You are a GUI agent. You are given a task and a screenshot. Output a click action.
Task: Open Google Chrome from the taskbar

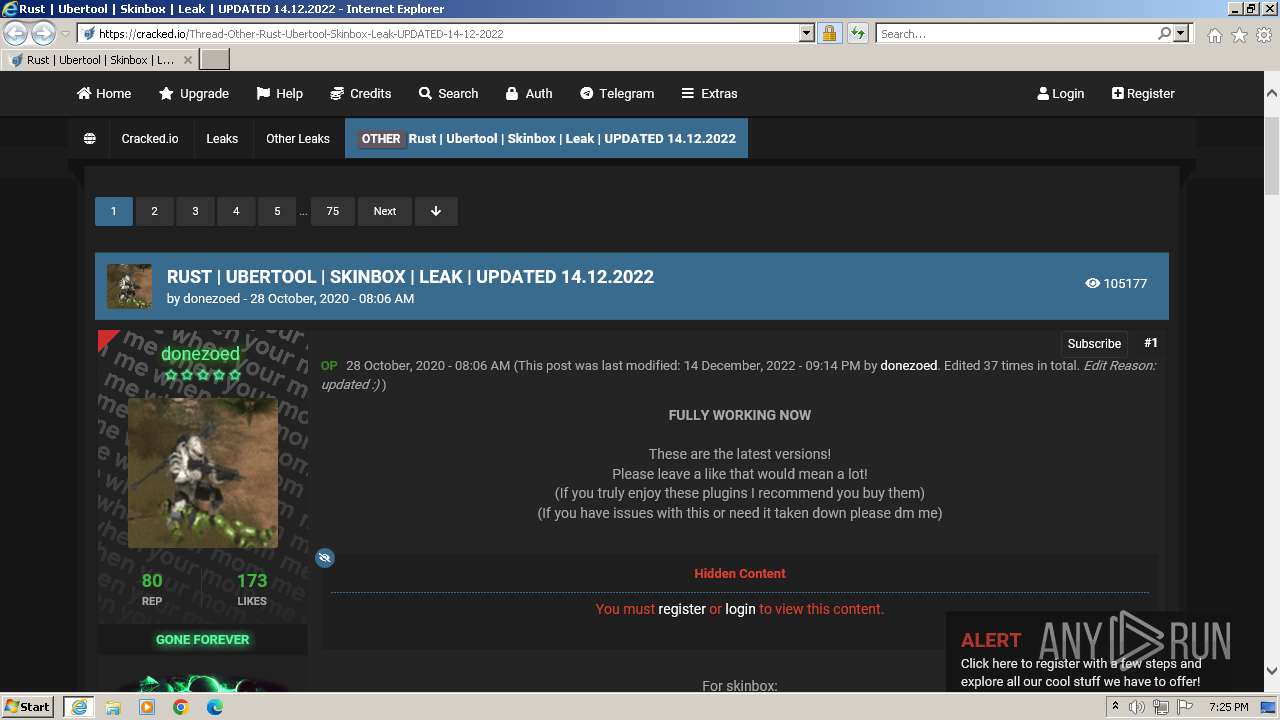[x=181, y=707]
